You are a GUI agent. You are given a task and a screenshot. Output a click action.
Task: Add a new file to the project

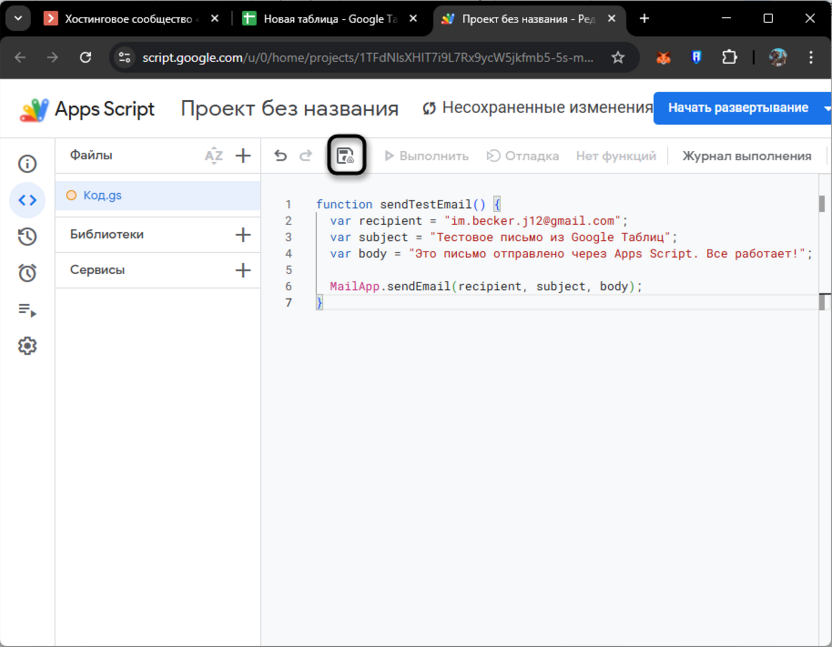tap(242, 155)
